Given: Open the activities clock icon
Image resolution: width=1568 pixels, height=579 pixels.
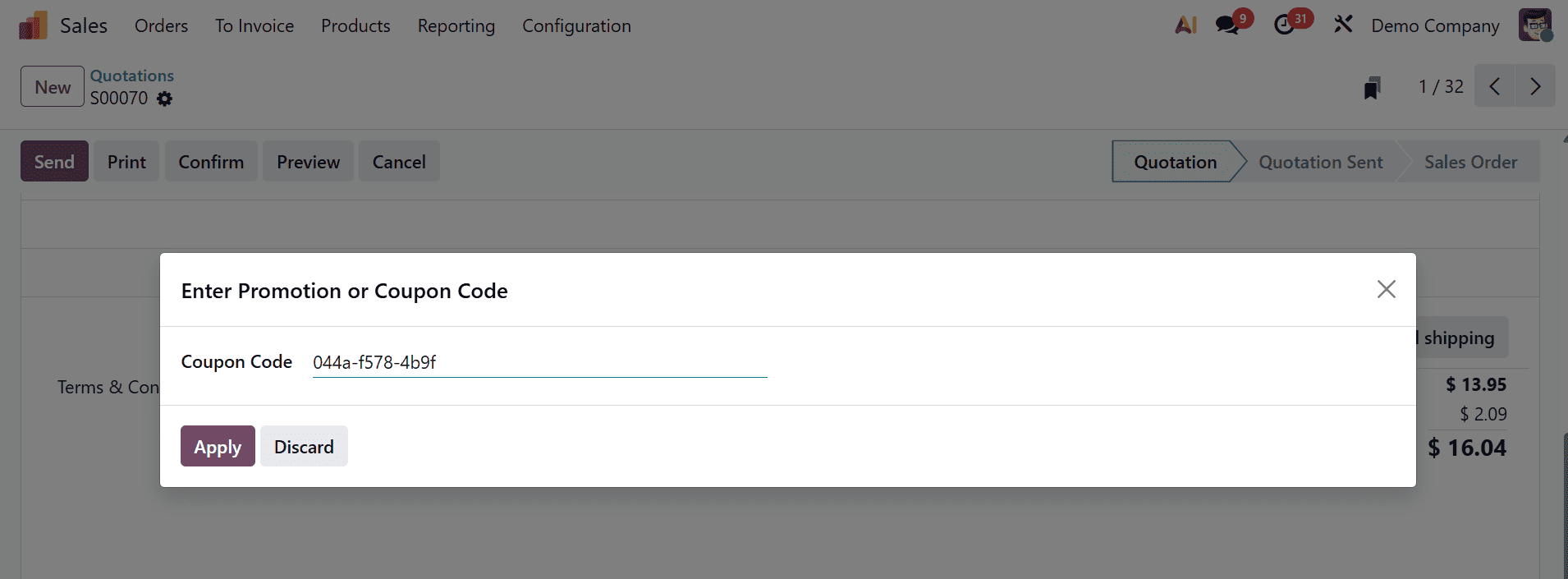Looking at the screenshot, I should [1285, 25].
